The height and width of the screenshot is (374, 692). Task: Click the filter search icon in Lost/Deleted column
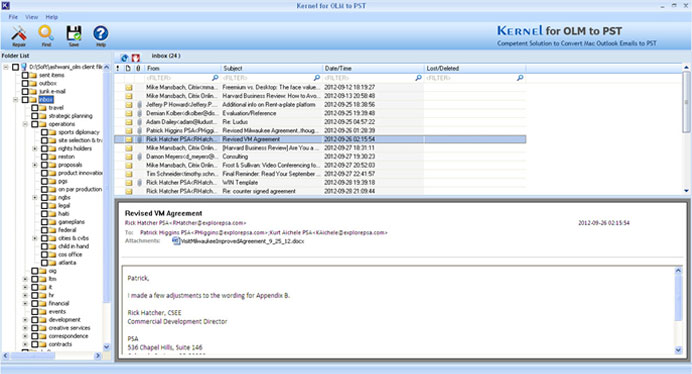tap(520, 78)
